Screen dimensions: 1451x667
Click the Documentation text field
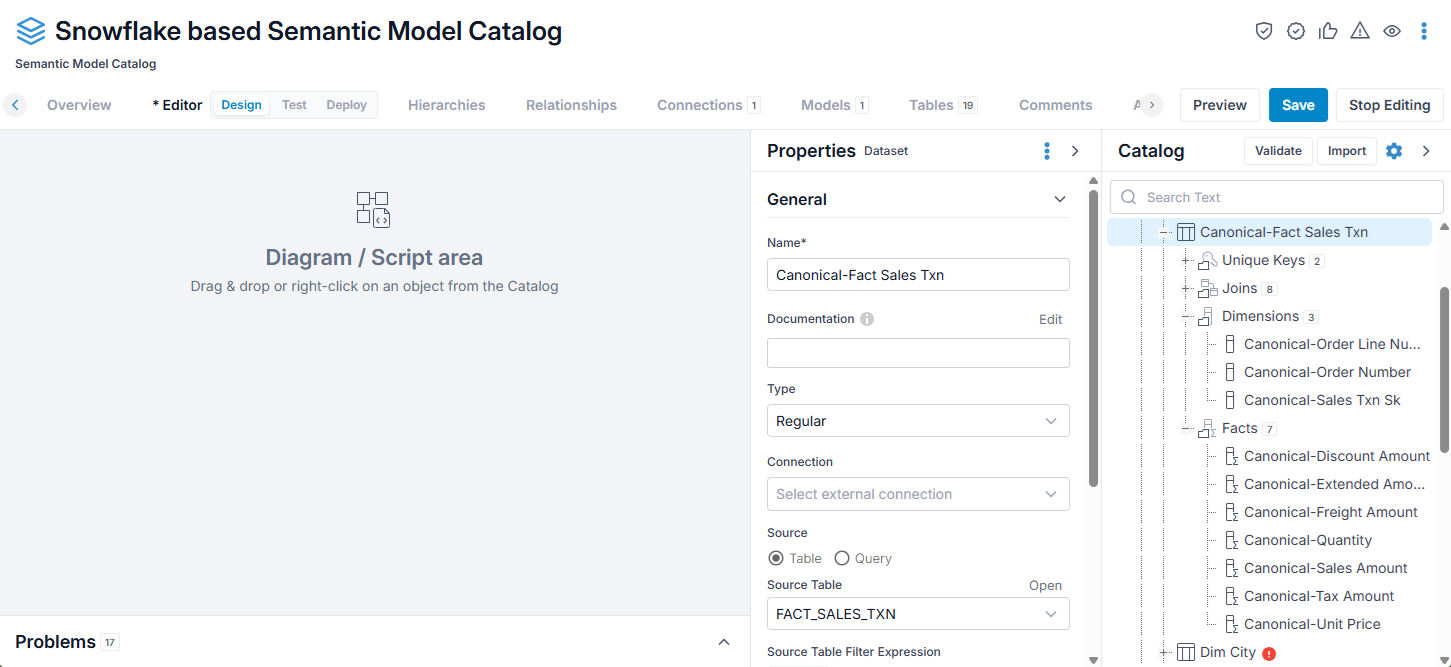pos(918,353)
